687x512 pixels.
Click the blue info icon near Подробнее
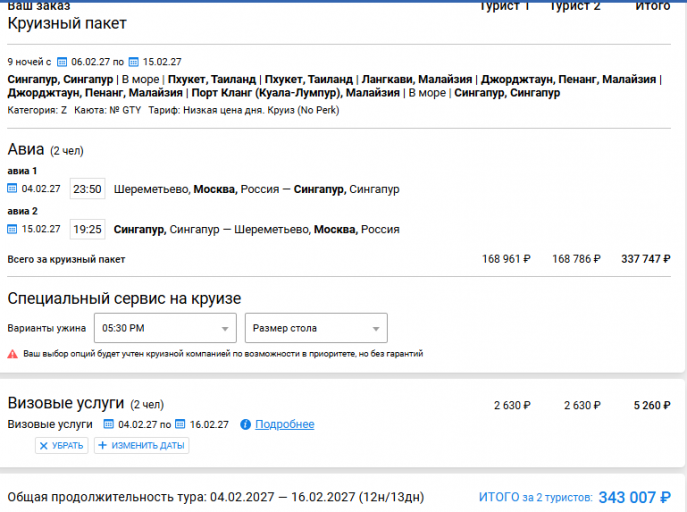coord(245,424)
